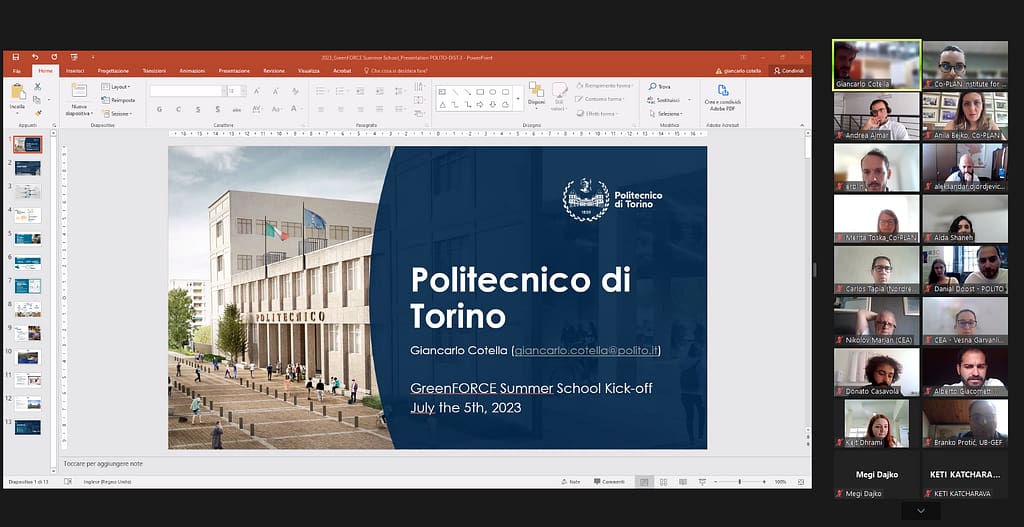Image resolution: width=1024 pixels, height=527 pixels.
Task: Switch to the Progettazione tab
Action: (113, 71)
